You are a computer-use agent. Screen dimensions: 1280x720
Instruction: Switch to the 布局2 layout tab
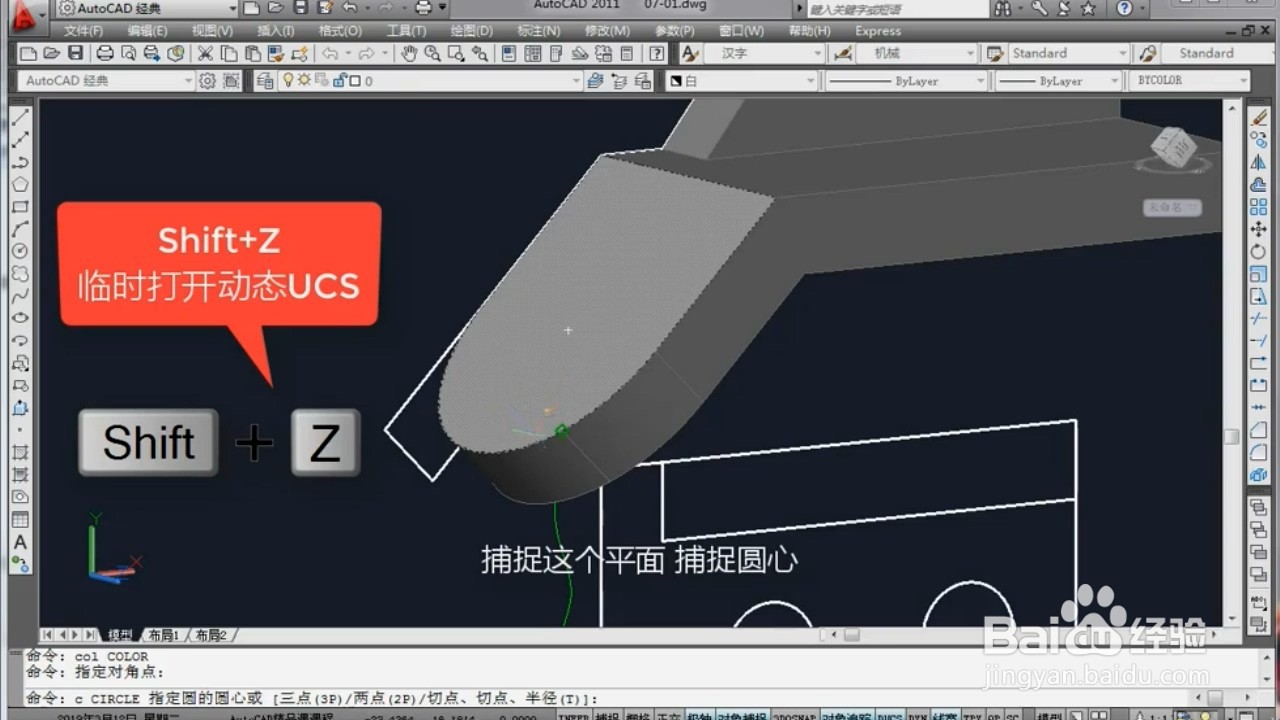pyautogui.click(x=210, y=635)
